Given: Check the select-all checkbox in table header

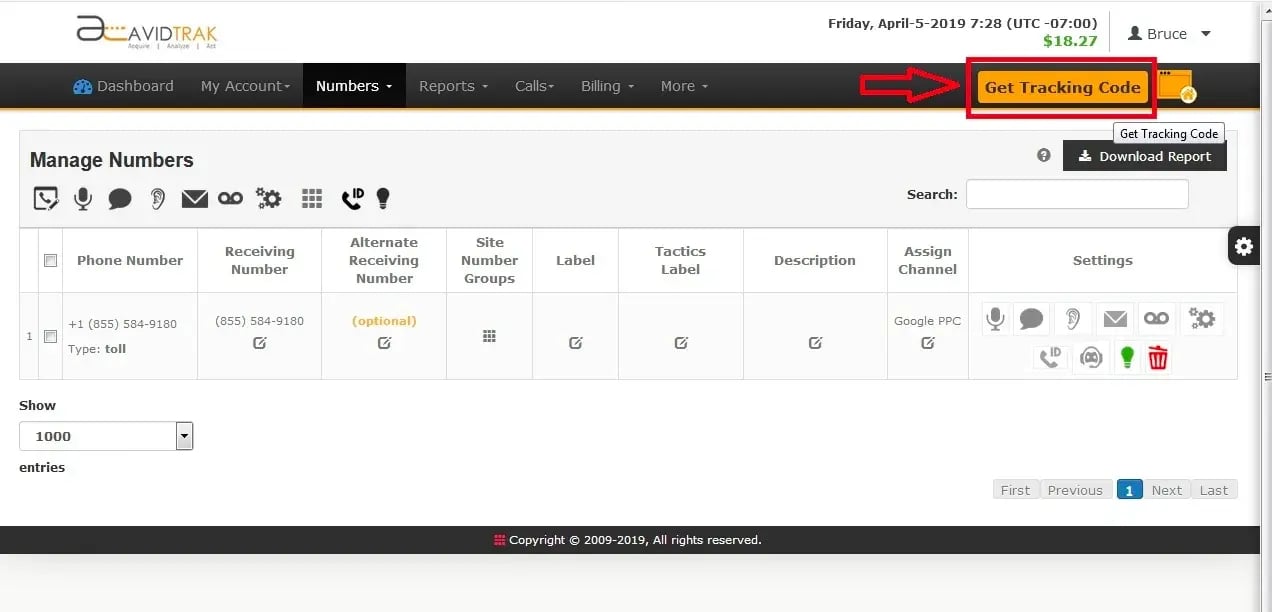Looking at the screenshot, I should pos(51,260).
